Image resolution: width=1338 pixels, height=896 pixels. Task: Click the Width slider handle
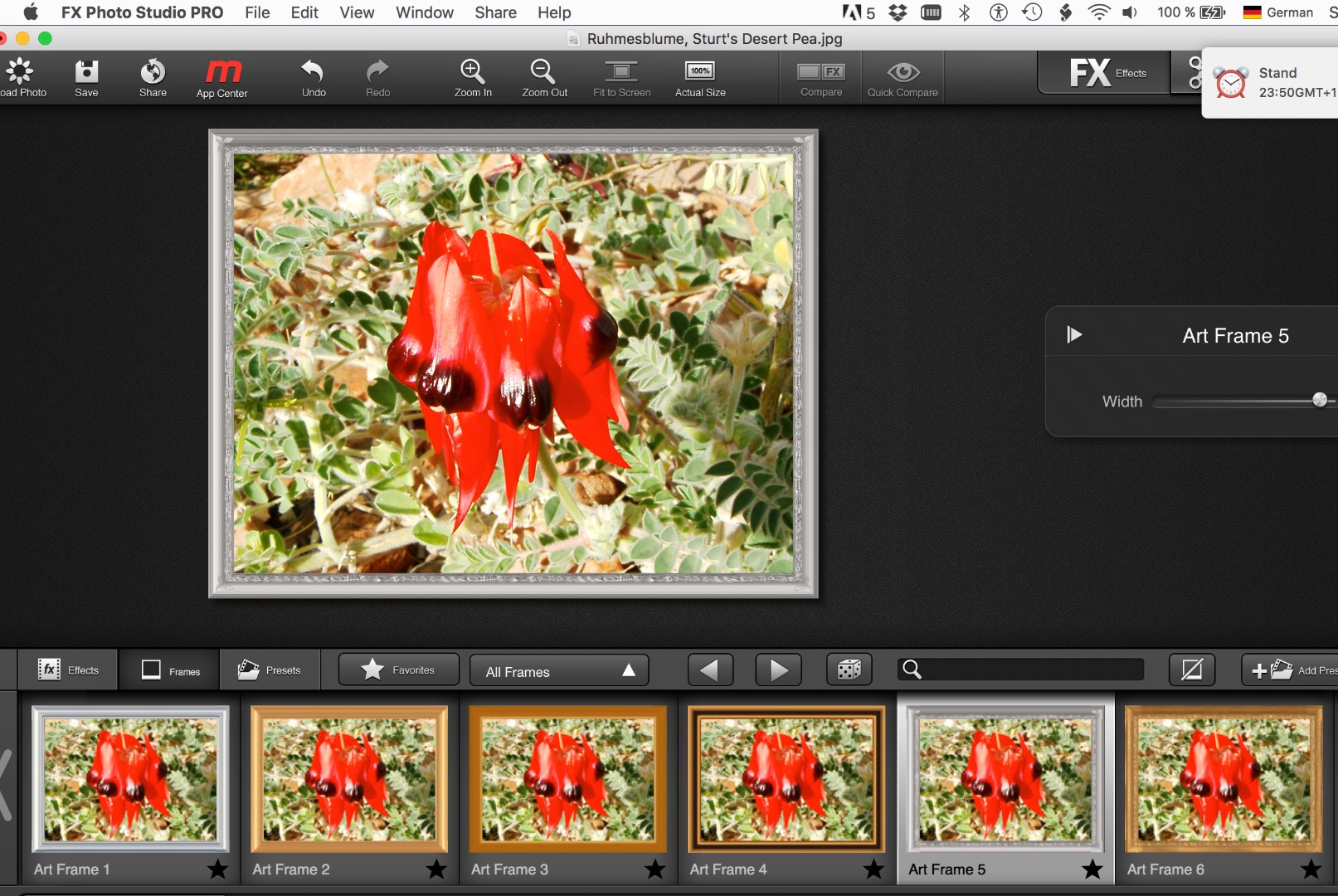tap(1320, 401)
